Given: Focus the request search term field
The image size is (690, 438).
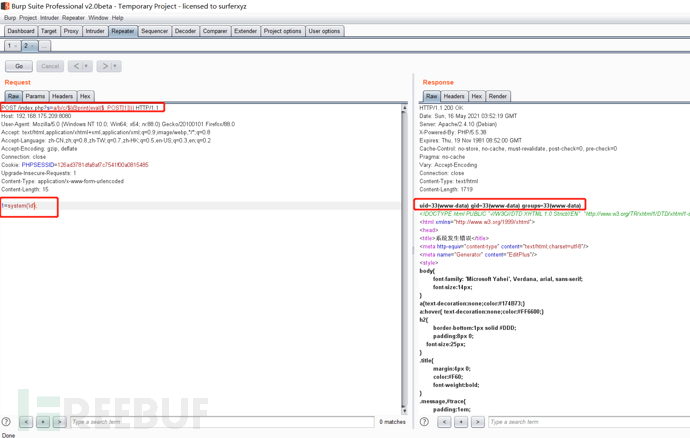Looking at the screenshot, I should point(222,422).
